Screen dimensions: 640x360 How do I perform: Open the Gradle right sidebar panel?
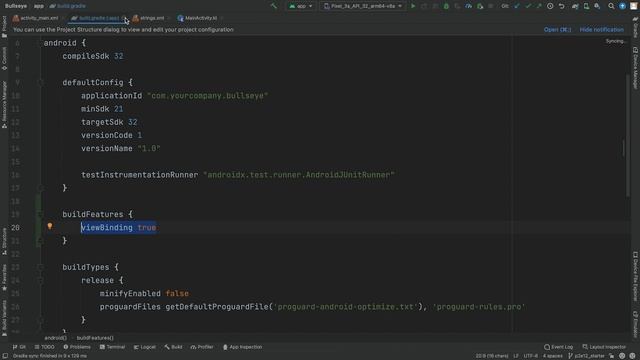(636, 28)
